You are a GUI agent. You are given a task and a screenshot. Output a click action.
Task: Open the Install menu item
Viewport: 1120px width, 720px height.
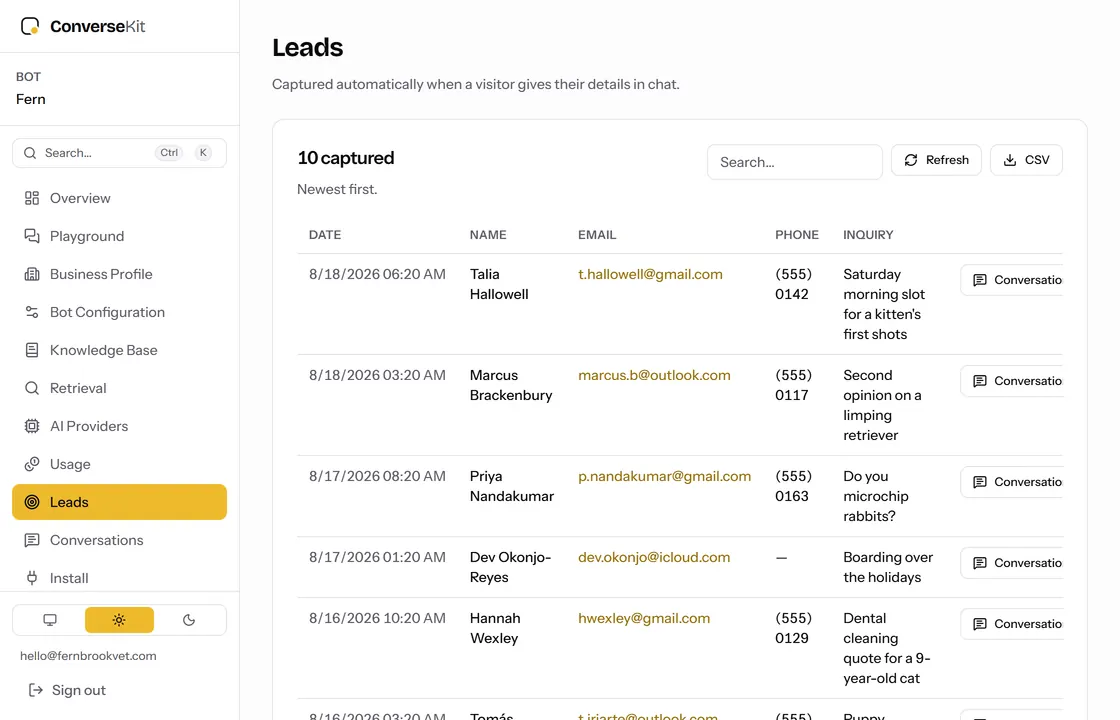point(119,578)
